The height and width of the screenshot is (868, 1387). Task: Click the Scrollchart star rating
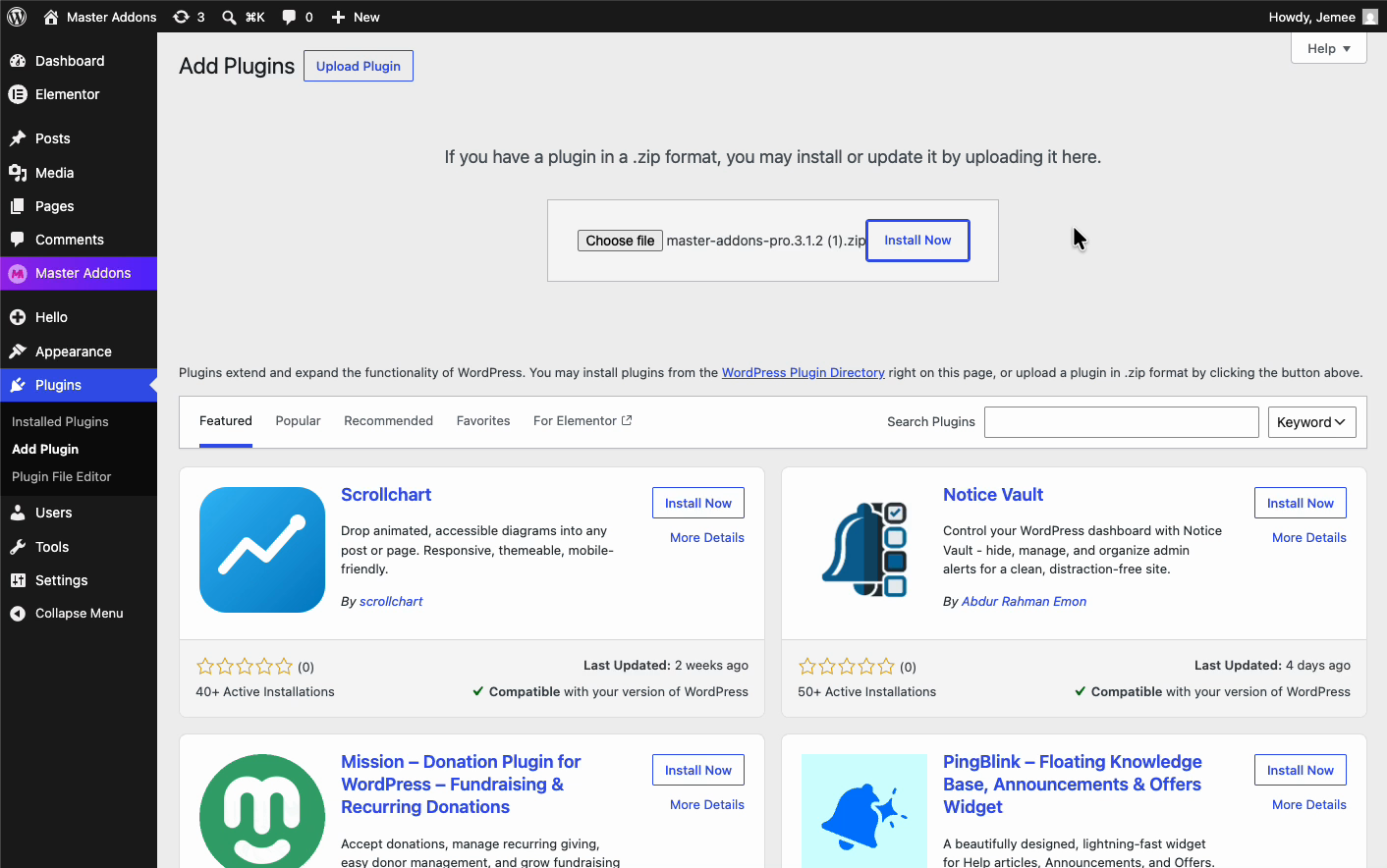click(245, 667)
